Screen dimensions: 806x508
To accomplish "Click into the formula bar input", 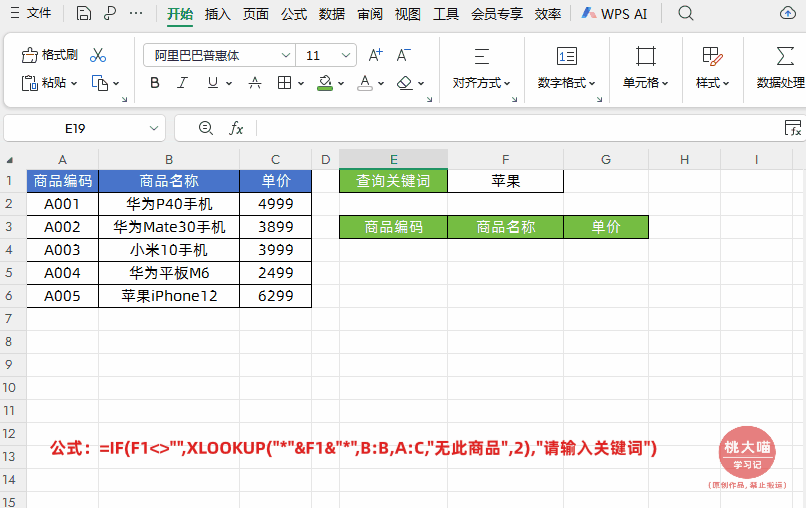I will pos(518,128).
